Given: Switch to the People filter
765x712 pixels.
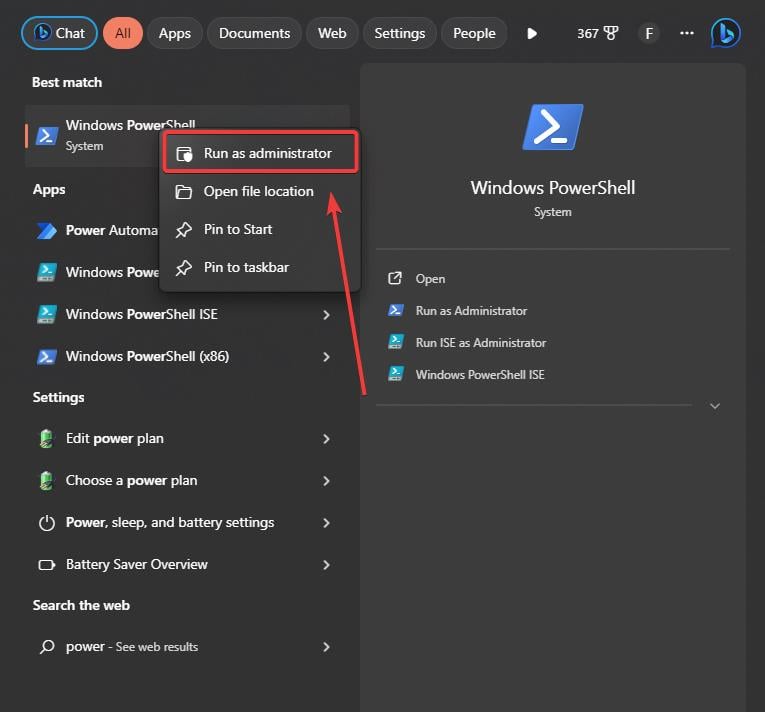Looking at the screenshot, I should point(474,33).
